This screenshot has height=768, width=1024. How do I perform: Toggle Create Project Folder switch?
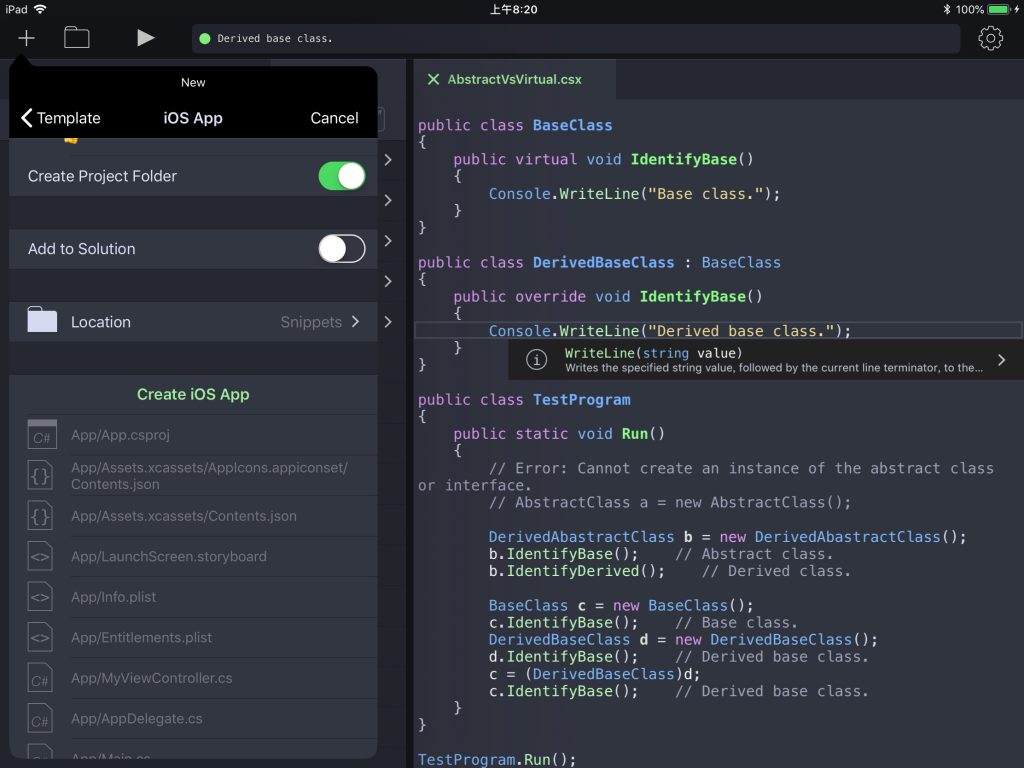click(342, 176)
